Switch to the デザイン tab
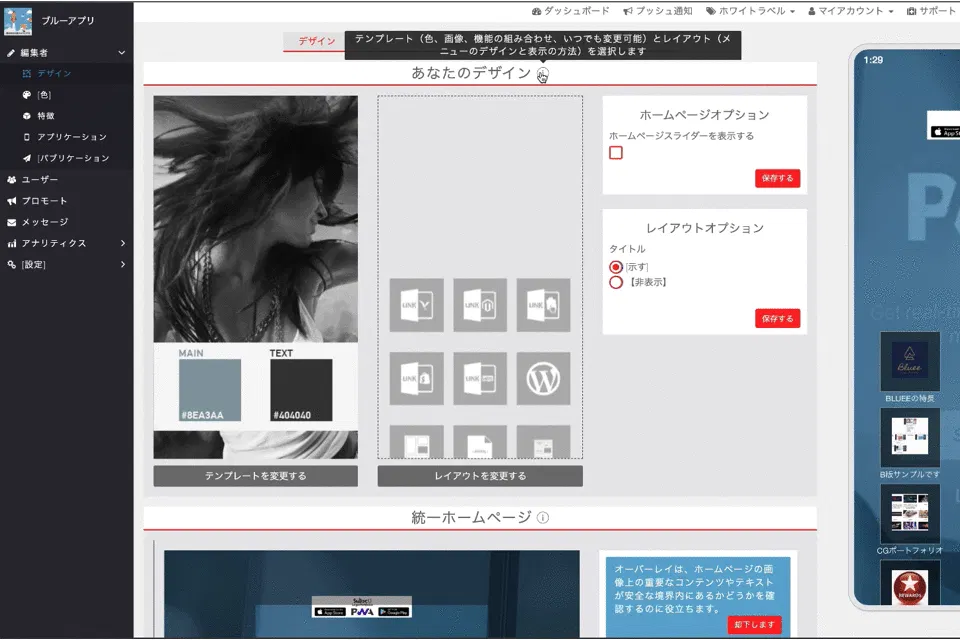 317,42
